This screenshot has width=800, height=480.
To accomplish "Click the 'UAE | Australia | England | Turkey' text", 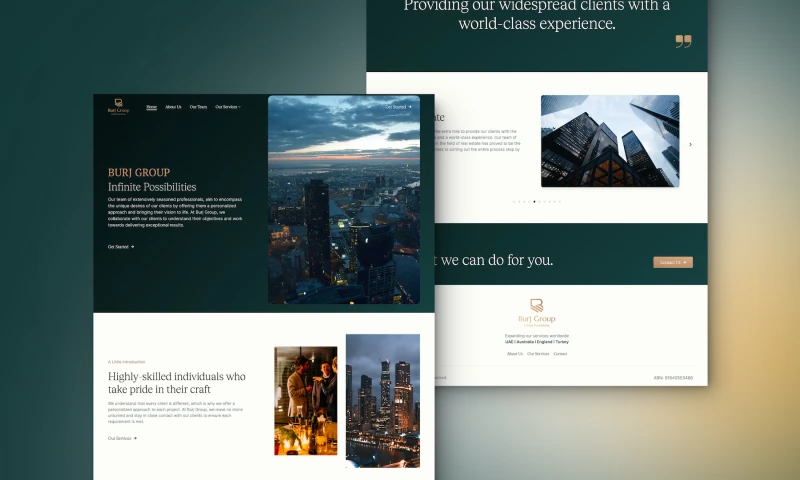I will tap(537, 342).
